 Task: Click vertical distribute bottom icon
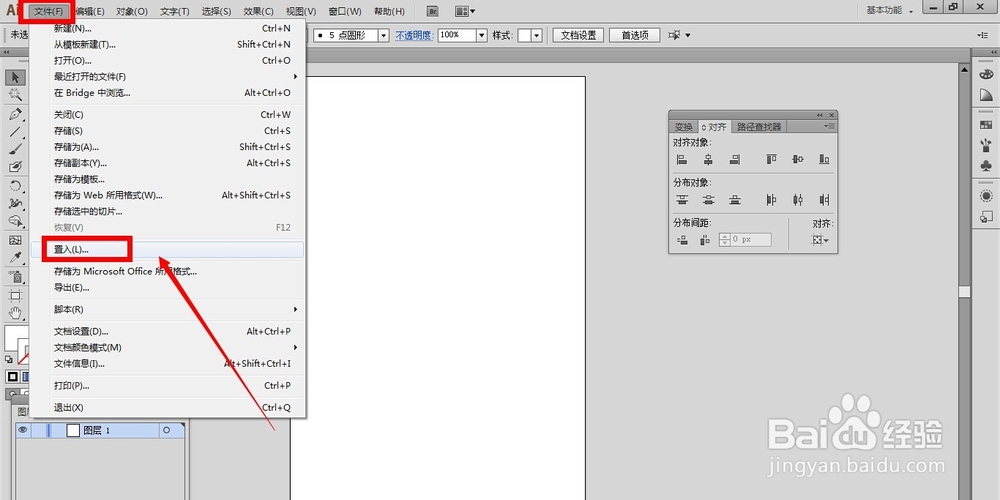(x=735, y=200)
